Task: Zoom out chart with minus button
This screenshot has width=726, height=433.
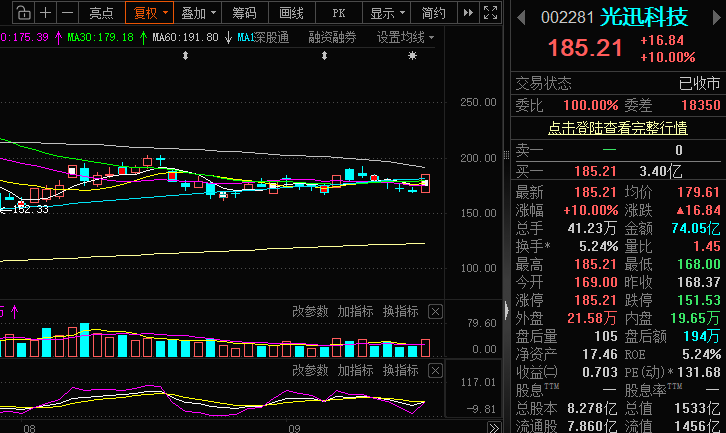Action: point(68,13)
